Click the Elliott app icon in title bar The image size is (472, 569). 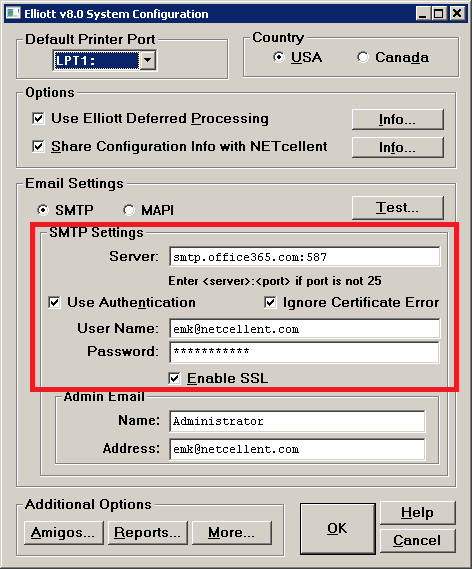(13, 13)
